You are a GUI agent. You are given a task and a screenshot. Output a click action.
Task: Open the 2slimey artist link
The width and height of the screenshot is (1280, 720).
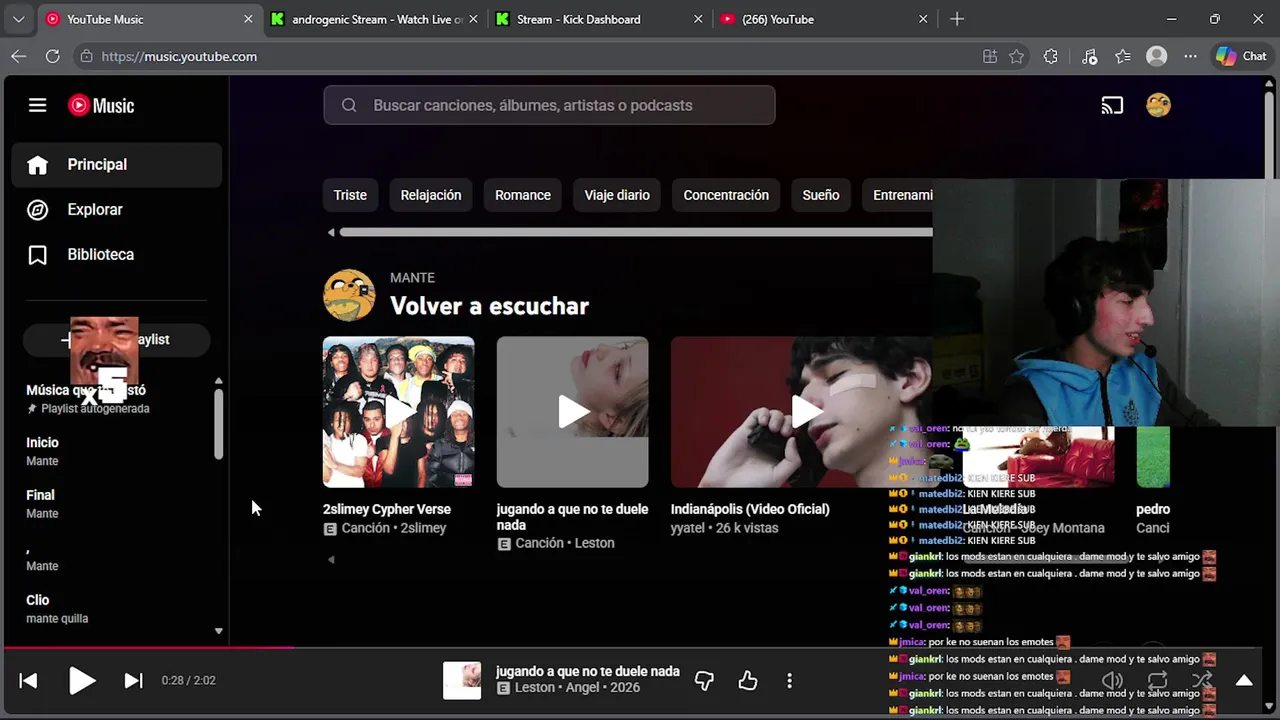coord(424,528)
